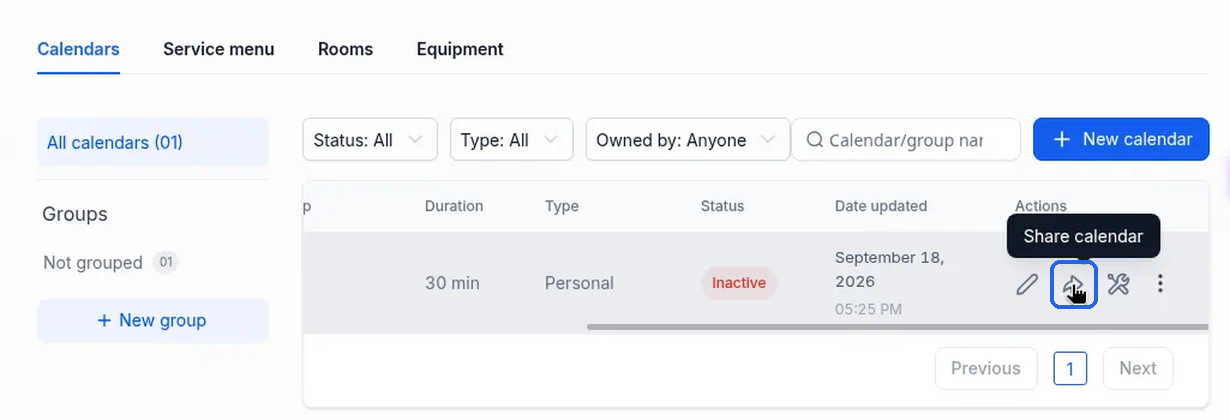
Task: Click the Personal type cell
Action: 579,283
